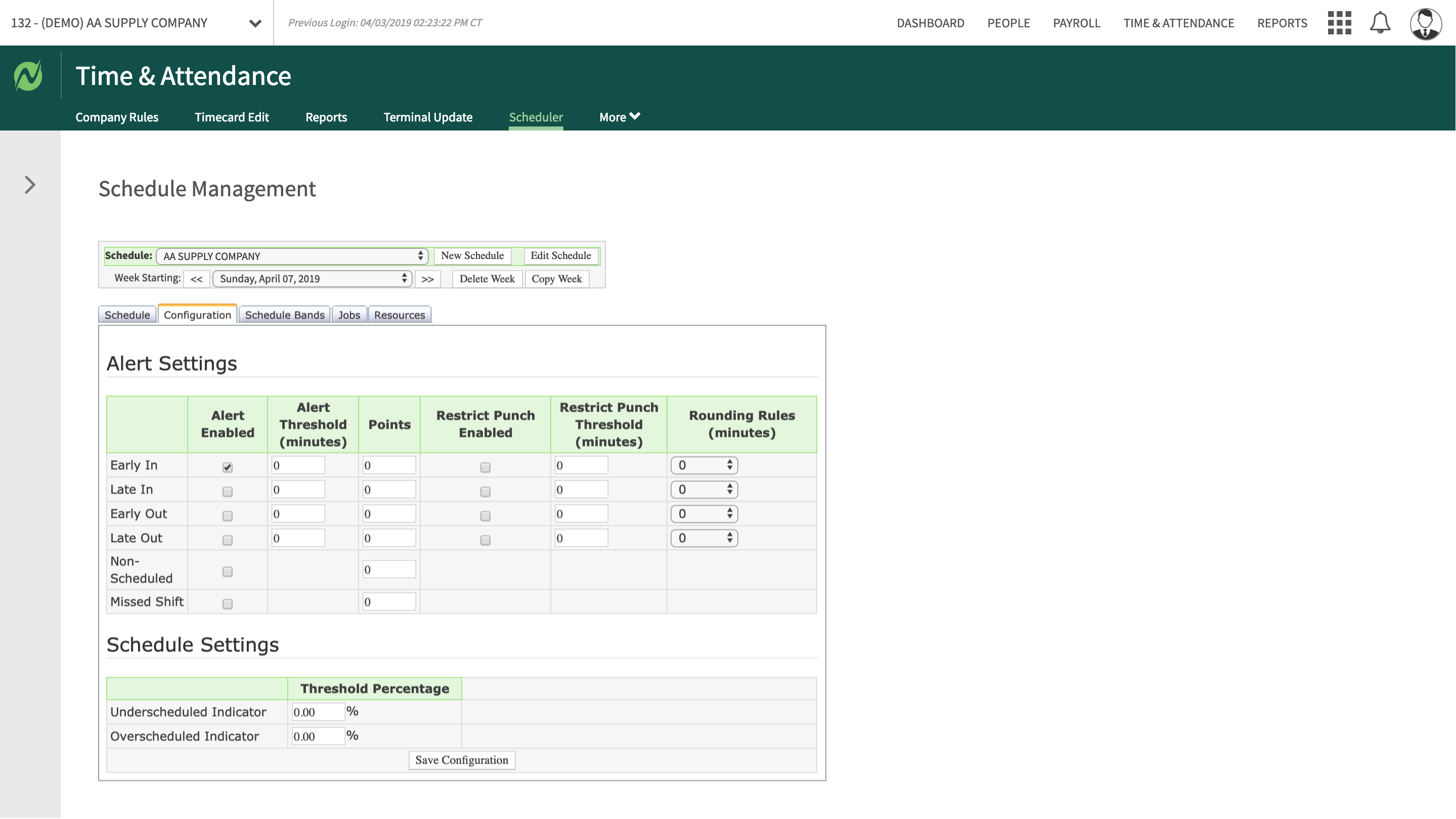Go to next week with >> button
The image size is (1456, 819).
[x=427, y=279]
